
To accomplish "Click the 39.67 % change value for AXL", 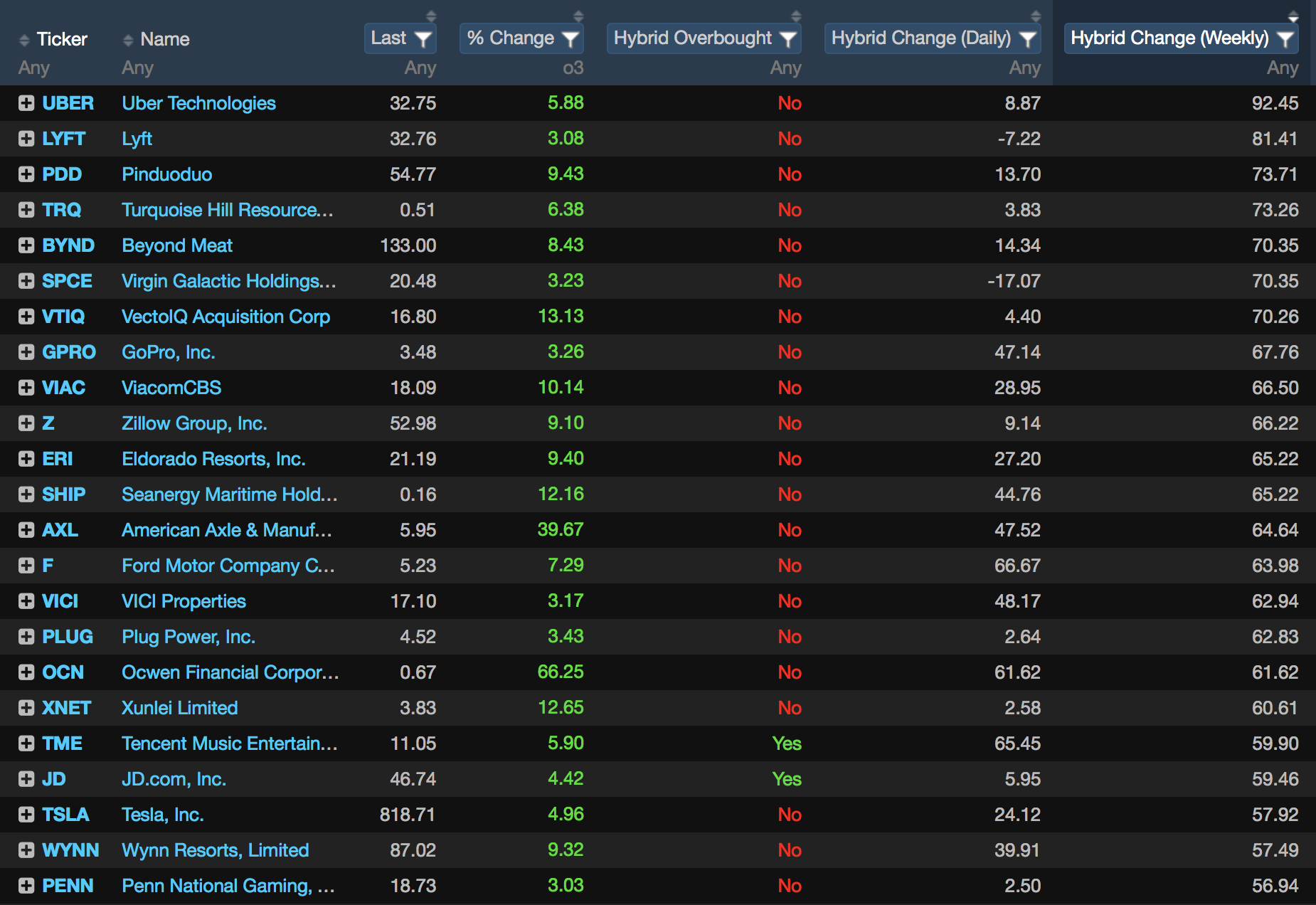I will click(x=561, y=530).
